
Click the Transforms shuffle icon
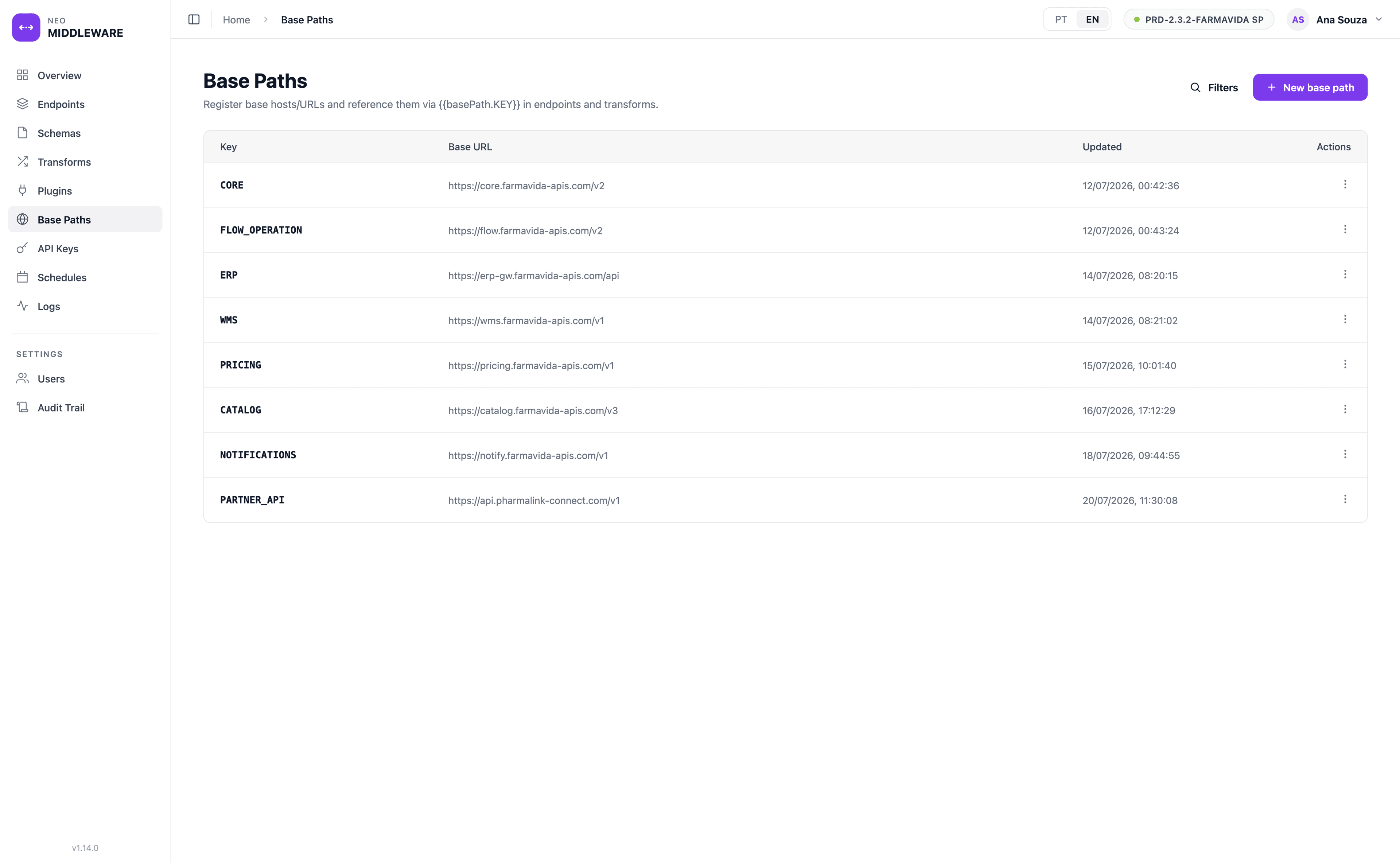[x=22, y=162]
